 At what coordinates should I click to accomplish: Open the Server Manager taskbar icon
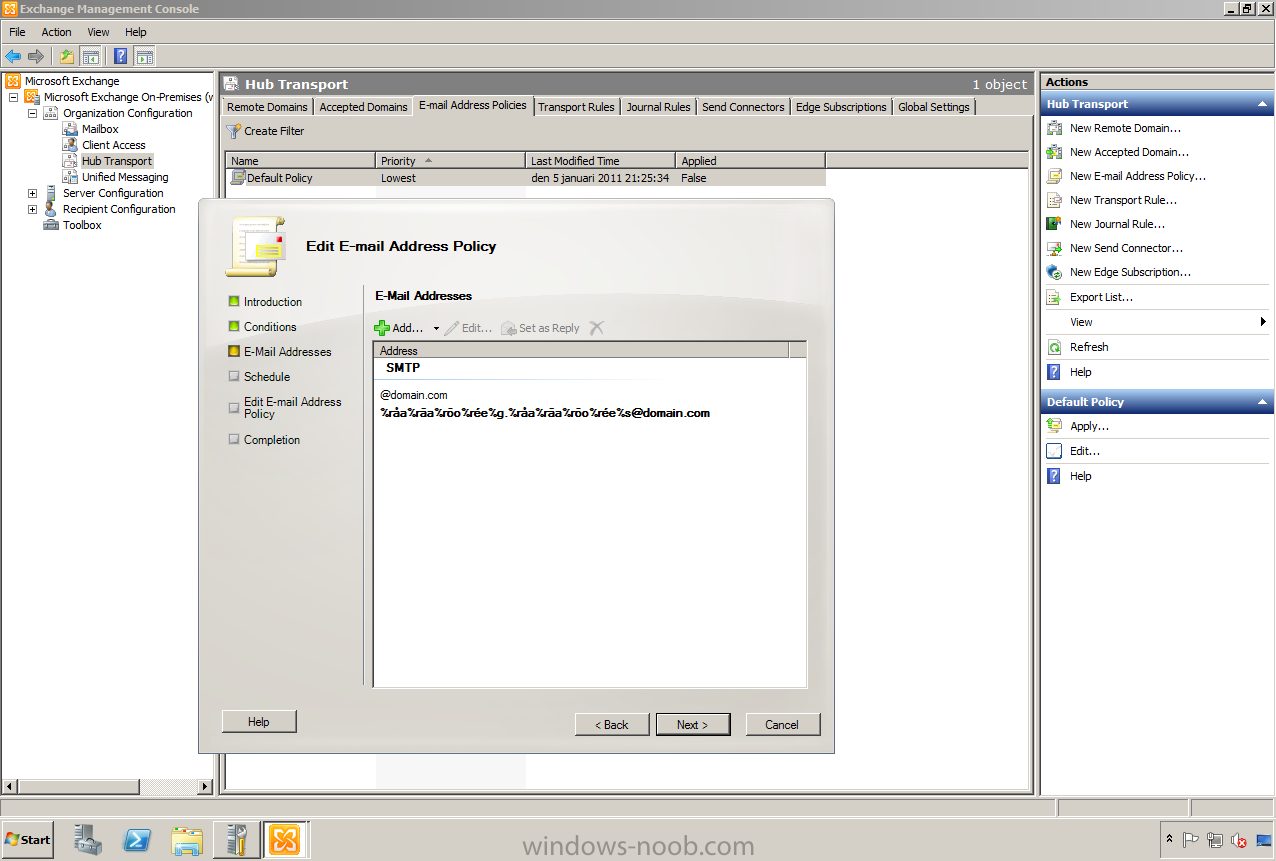coord(88,839)
